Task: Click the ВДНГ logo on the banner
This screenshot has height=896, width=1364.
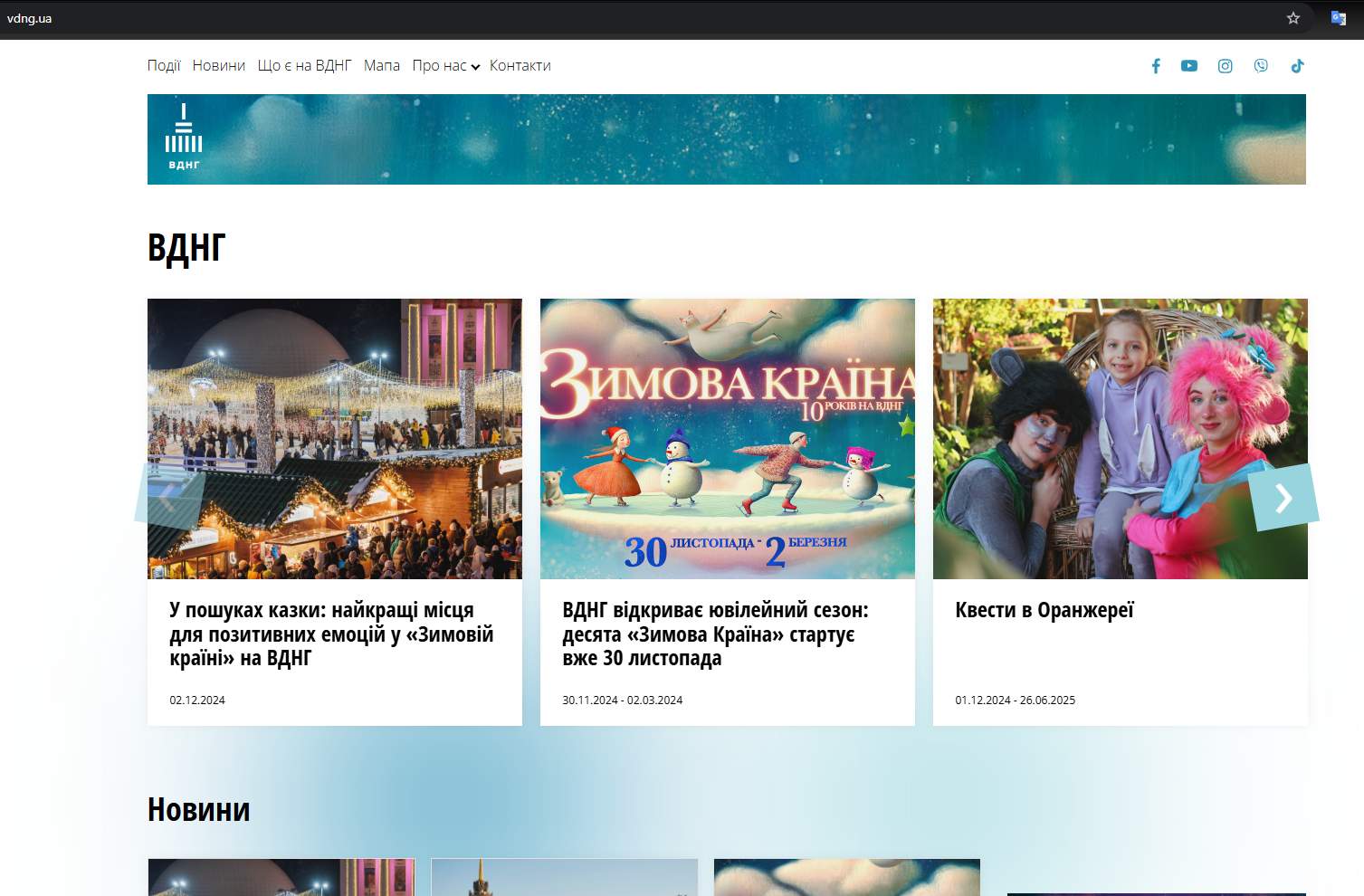Action: point(184,138)
